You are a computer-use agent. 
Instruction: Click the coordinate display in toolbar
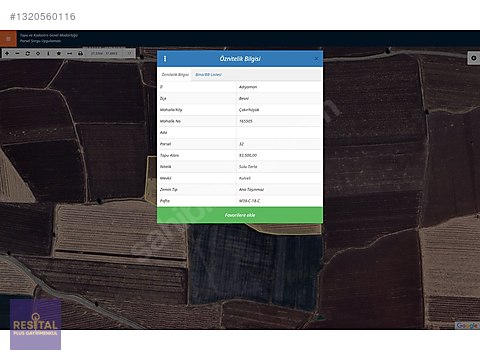104,53
